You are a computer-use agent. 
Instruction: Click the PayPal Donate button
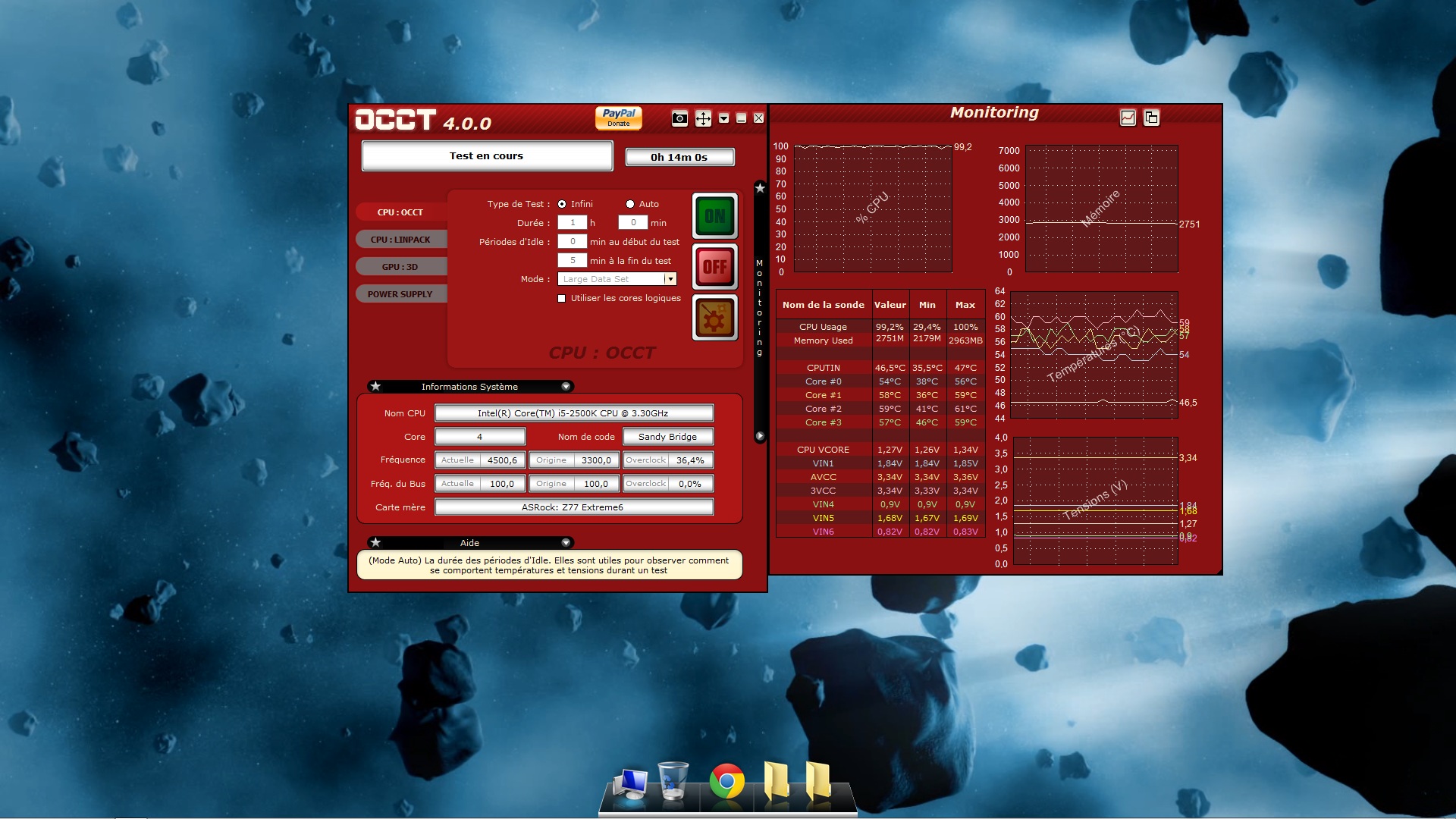click(619, 118)
